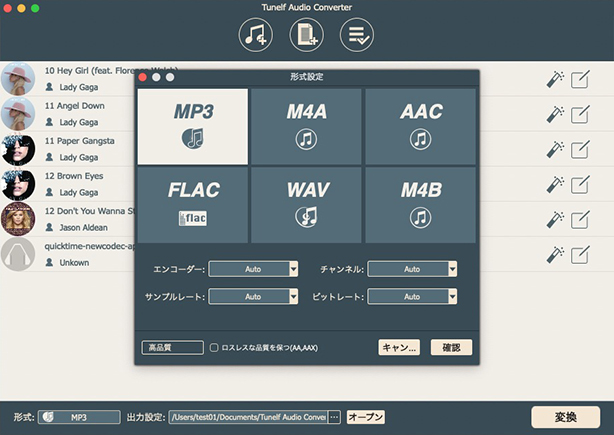
Task: Click the add music files icon
Action: pyautogui.click(x=255, y=35)
